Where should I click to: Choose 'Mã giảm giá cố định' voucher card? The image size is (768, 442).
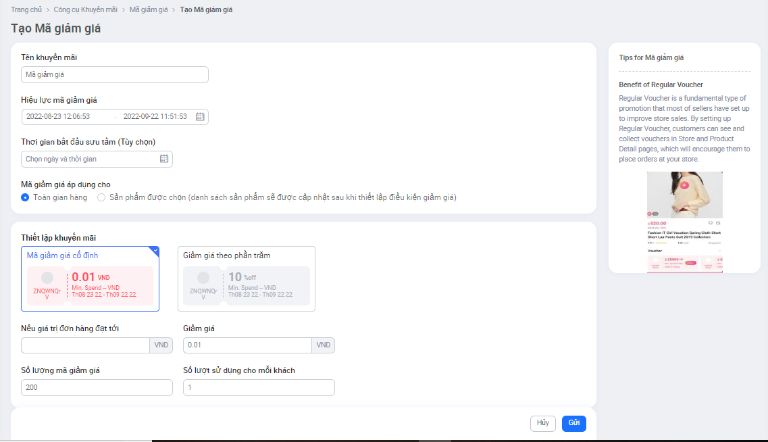coord(90,279)
